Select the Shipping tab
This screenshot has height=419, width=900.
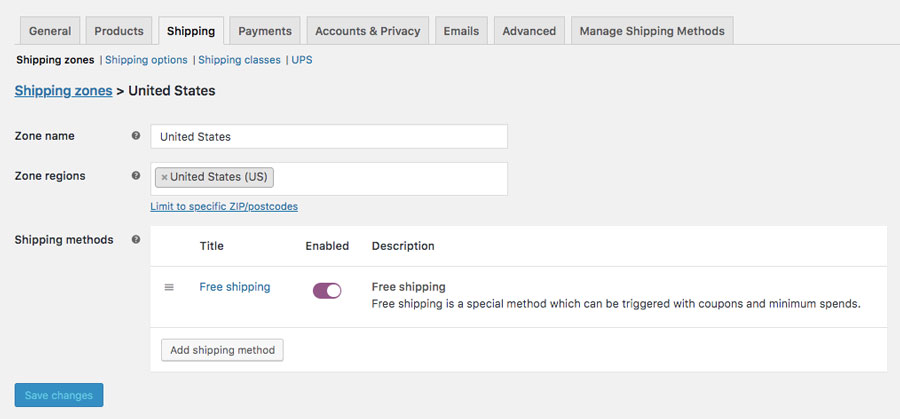coord(191,31)
